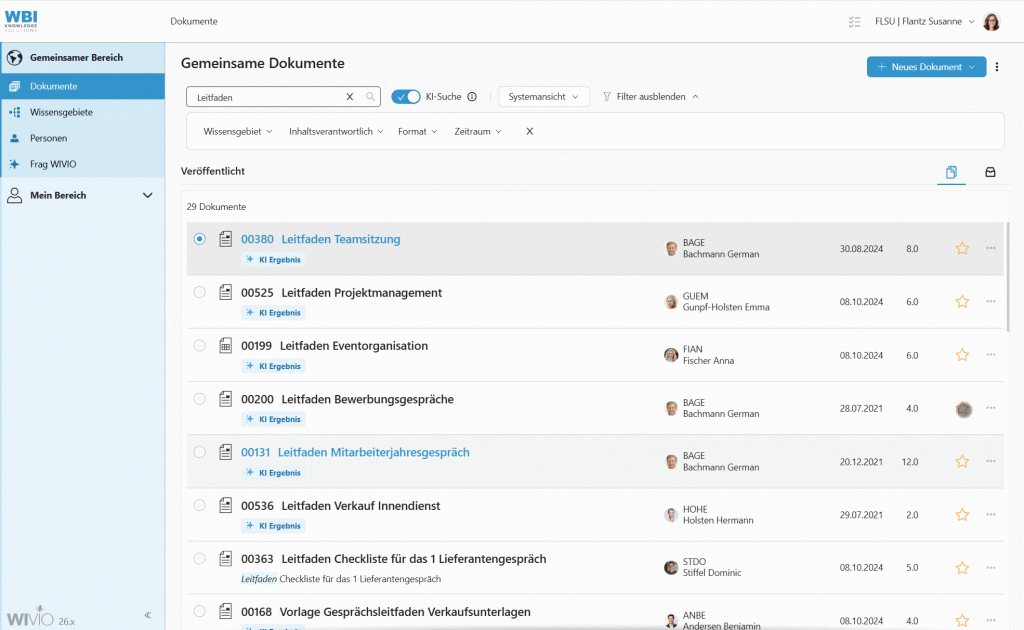
Task: Click the user profile avatar
Action: click(x=991, y=21)
